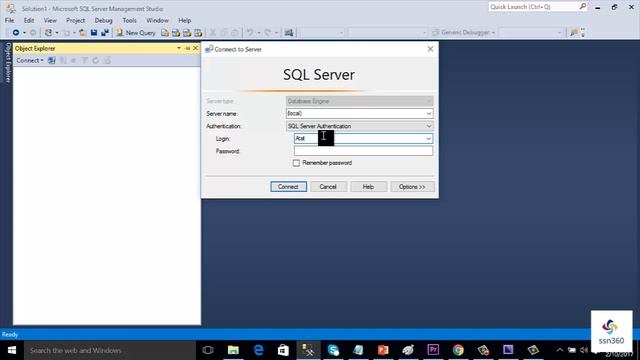Open the Tools menu
Image resolution: width=640 pixels, height=360 pixels.
(129, 20)
